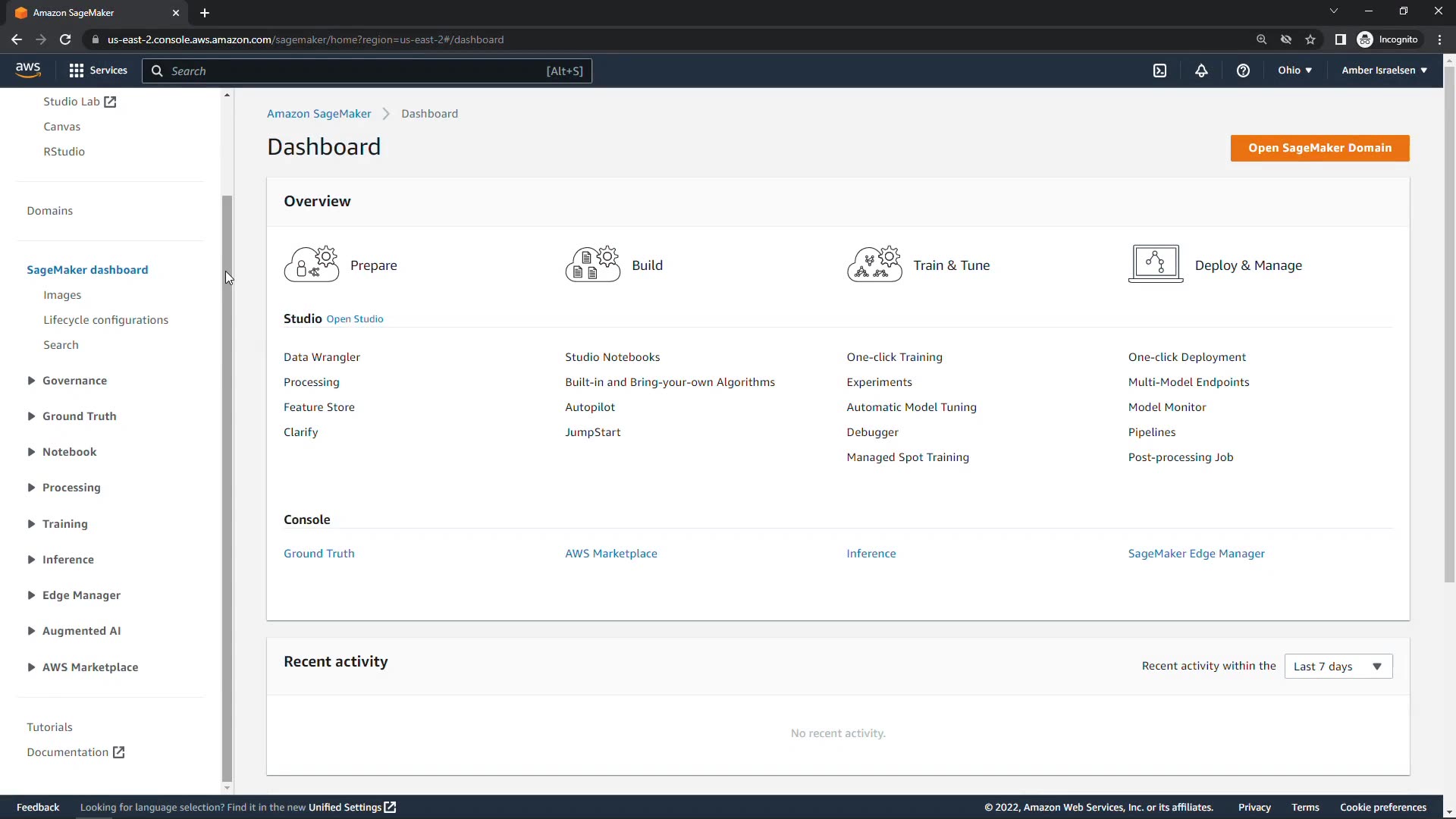Open the Services grid menu
This screenshot has width=1456, height=819.
tap(98, 71)
